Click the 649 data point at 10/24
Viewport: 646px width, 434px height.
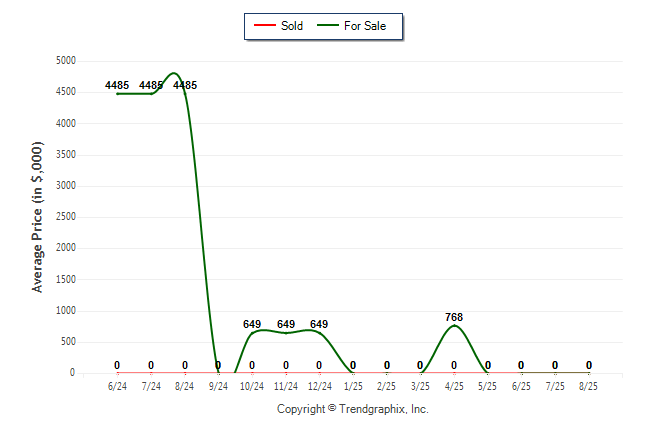[x=252, y=333]
